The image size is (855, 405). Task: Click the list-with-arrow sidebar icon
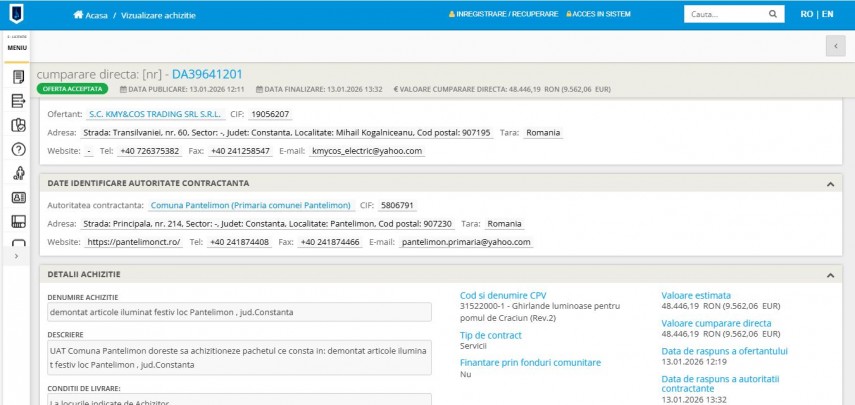pos(17,101)
